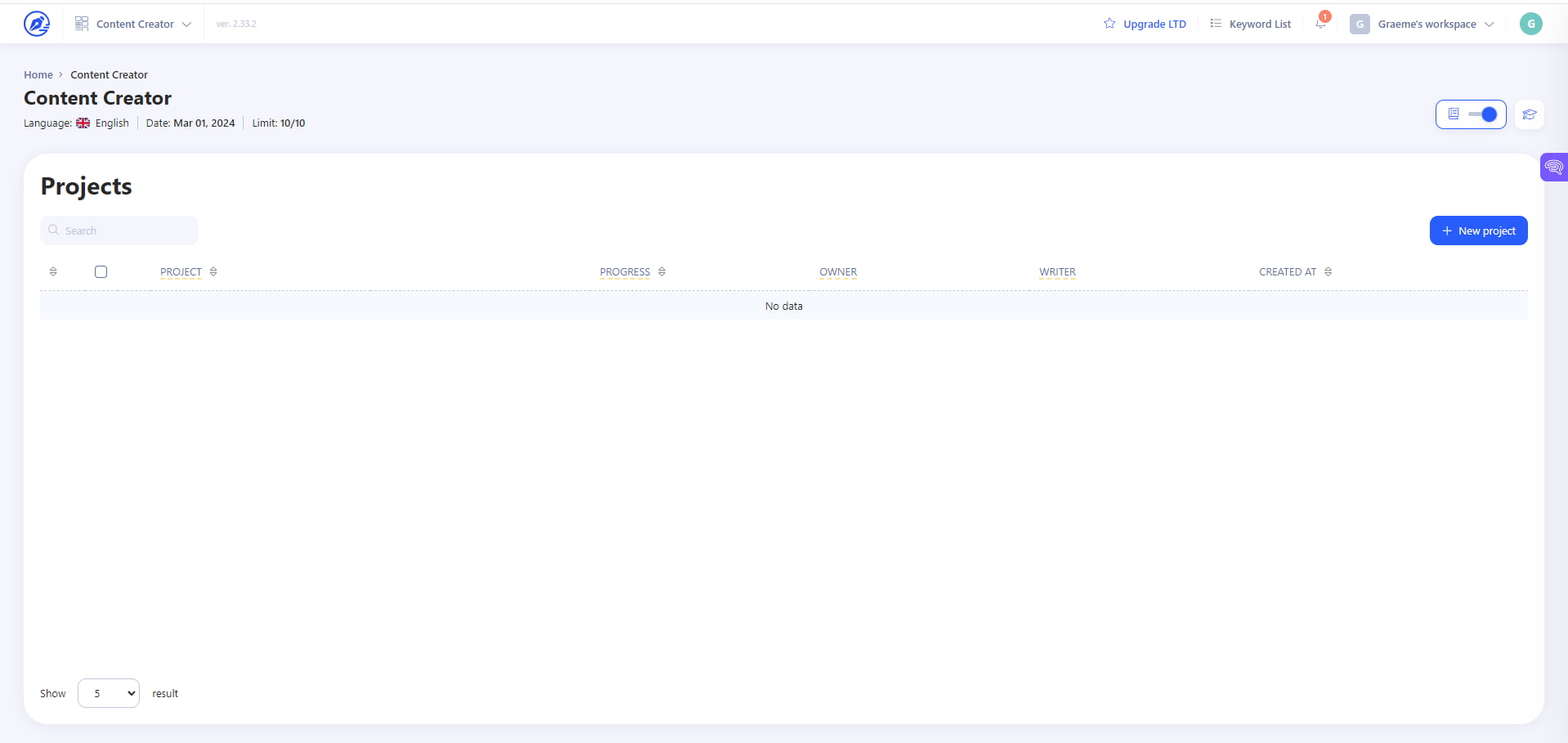
Task: Tick the select-all projects checkbox
Action: point(101,271)
